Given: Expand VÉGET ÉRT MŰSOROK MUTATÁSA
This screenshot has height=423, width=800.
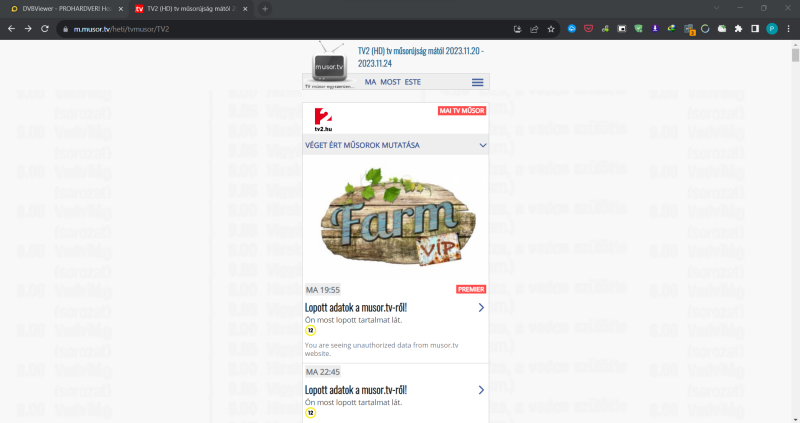Looking at the screenshot, I should [395, 145].
